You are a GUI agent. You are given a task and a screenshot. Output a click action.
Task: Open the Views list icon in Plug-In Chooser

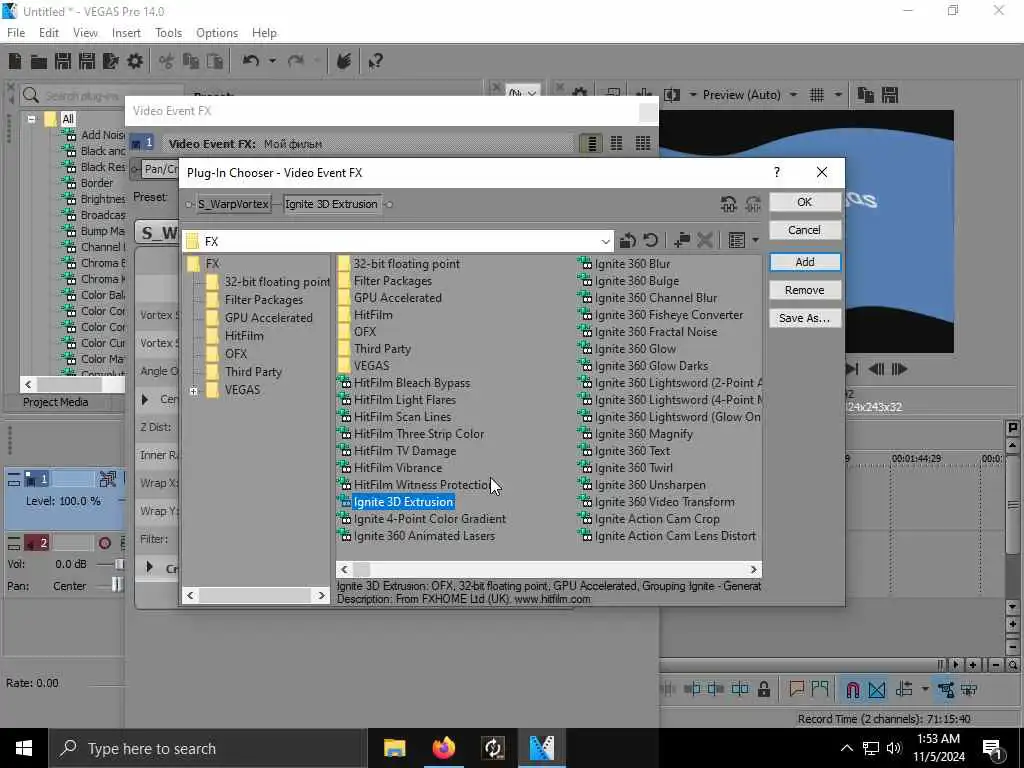(737, 240)
